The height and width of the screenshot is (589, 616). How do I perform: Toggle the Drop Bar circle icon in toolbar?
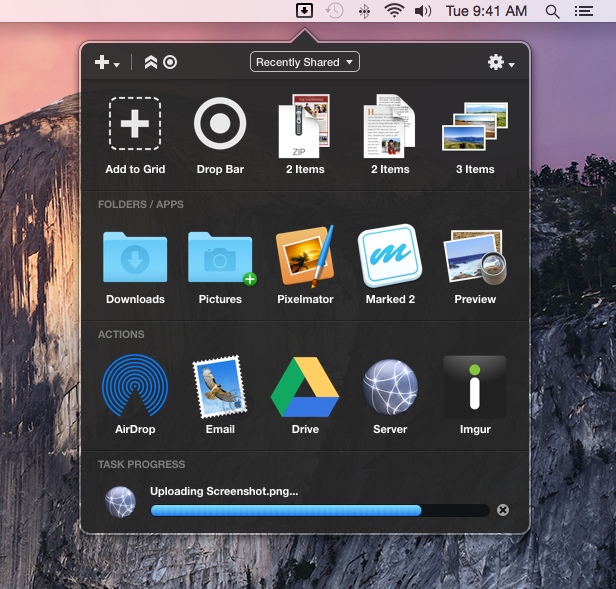[x=170, y=62]
